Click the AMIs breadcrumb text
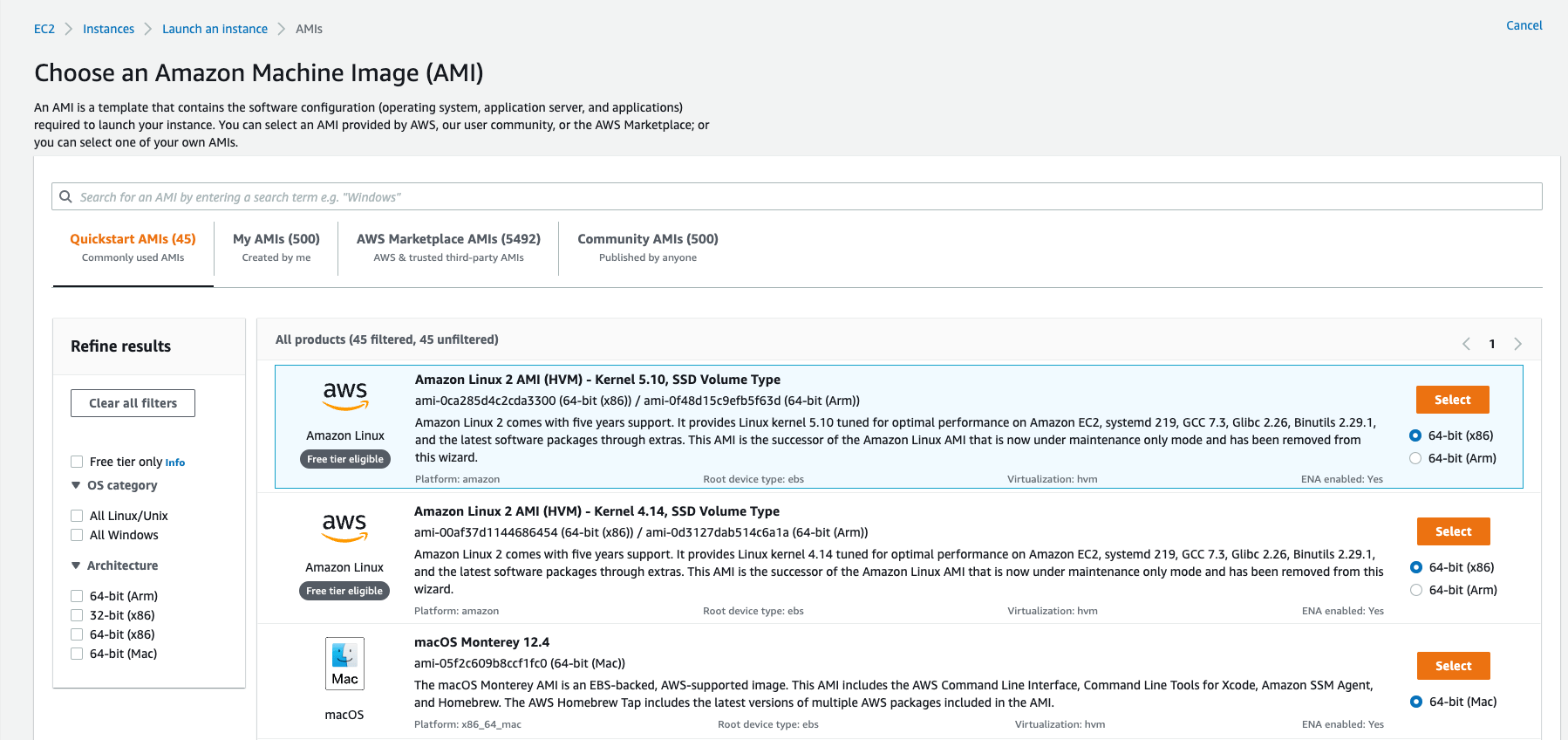The height and width of the screenshot is (740, 1568). pos(309,29)
